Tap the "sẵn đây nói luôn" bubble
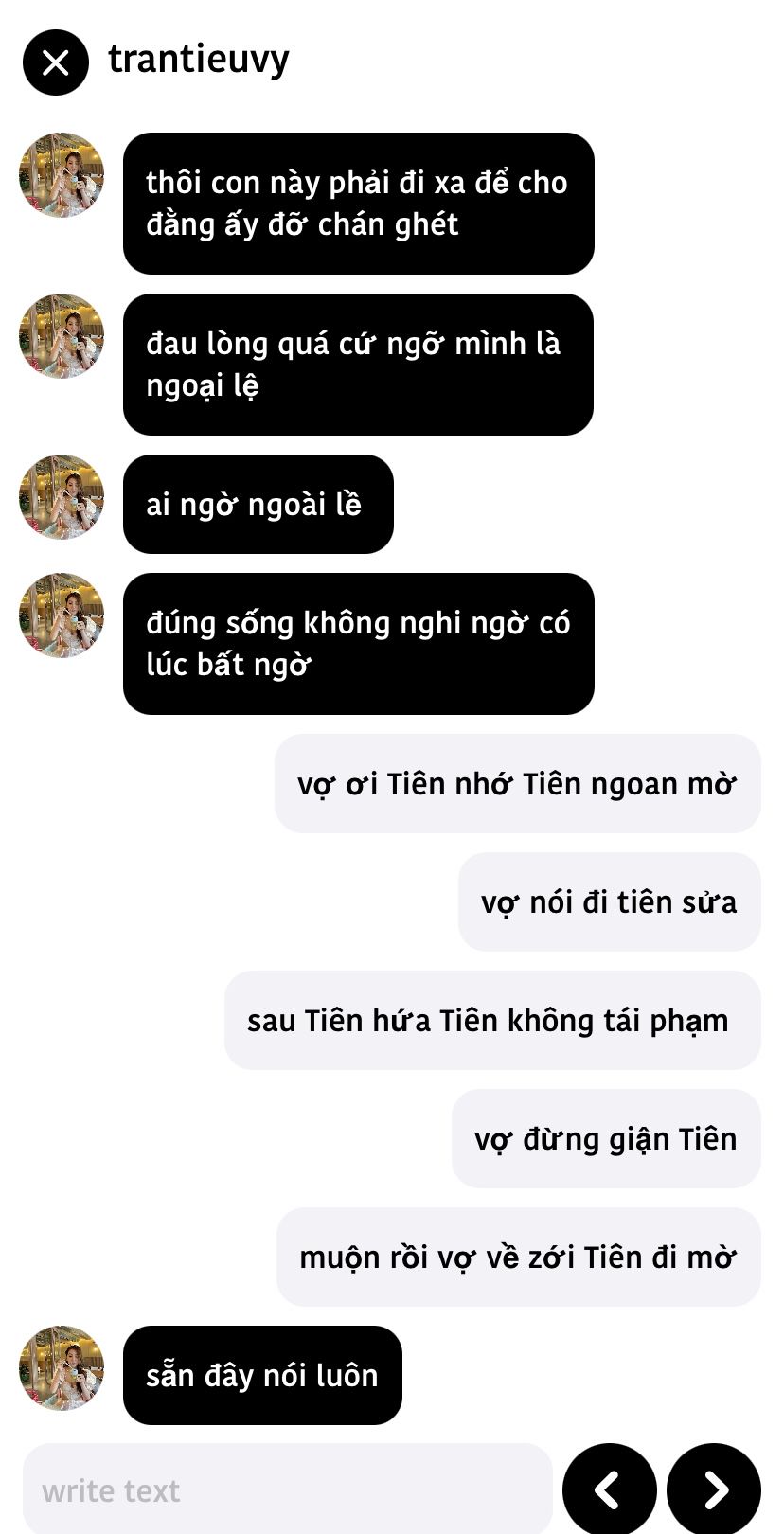This screenshot has width=784, height=1534. pyautogui.click(x=262, y=1375)
